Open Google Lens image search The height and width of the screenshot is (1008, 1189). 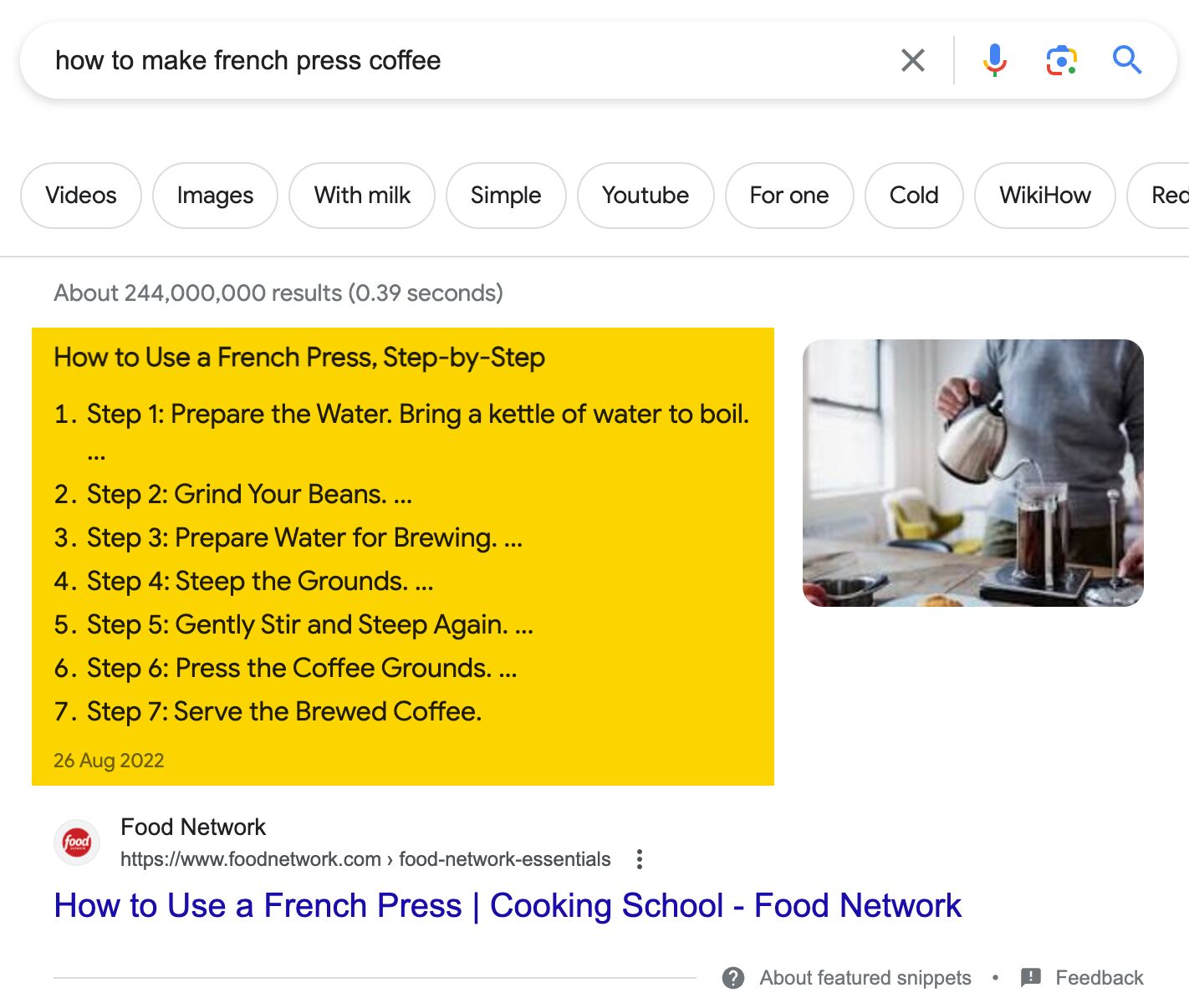1059,59
